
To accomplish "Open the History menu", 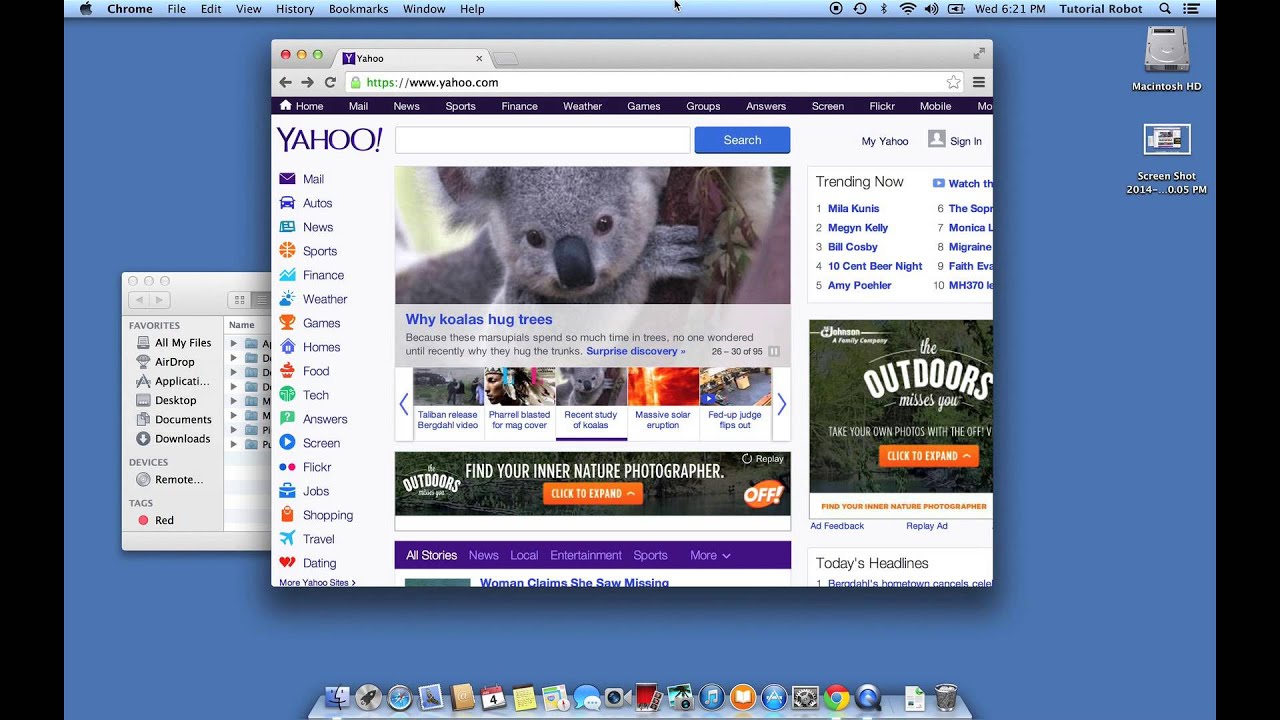I will 294,8.
